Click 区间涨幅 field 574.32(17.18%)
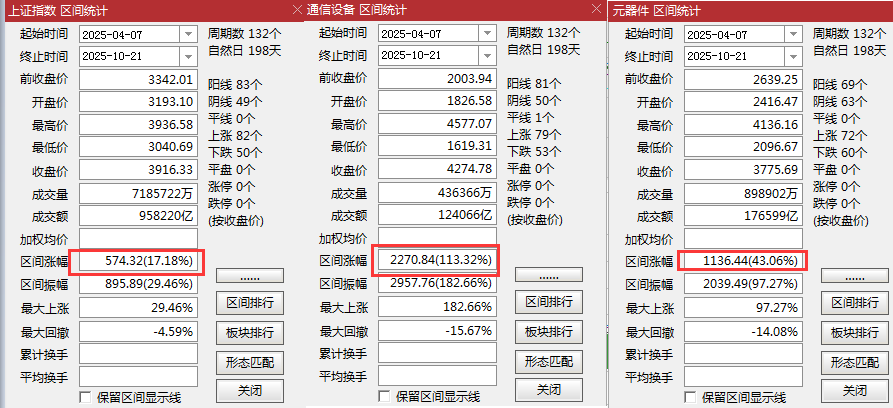The height and width of the screenshot is (408, 893). point(138,262)
